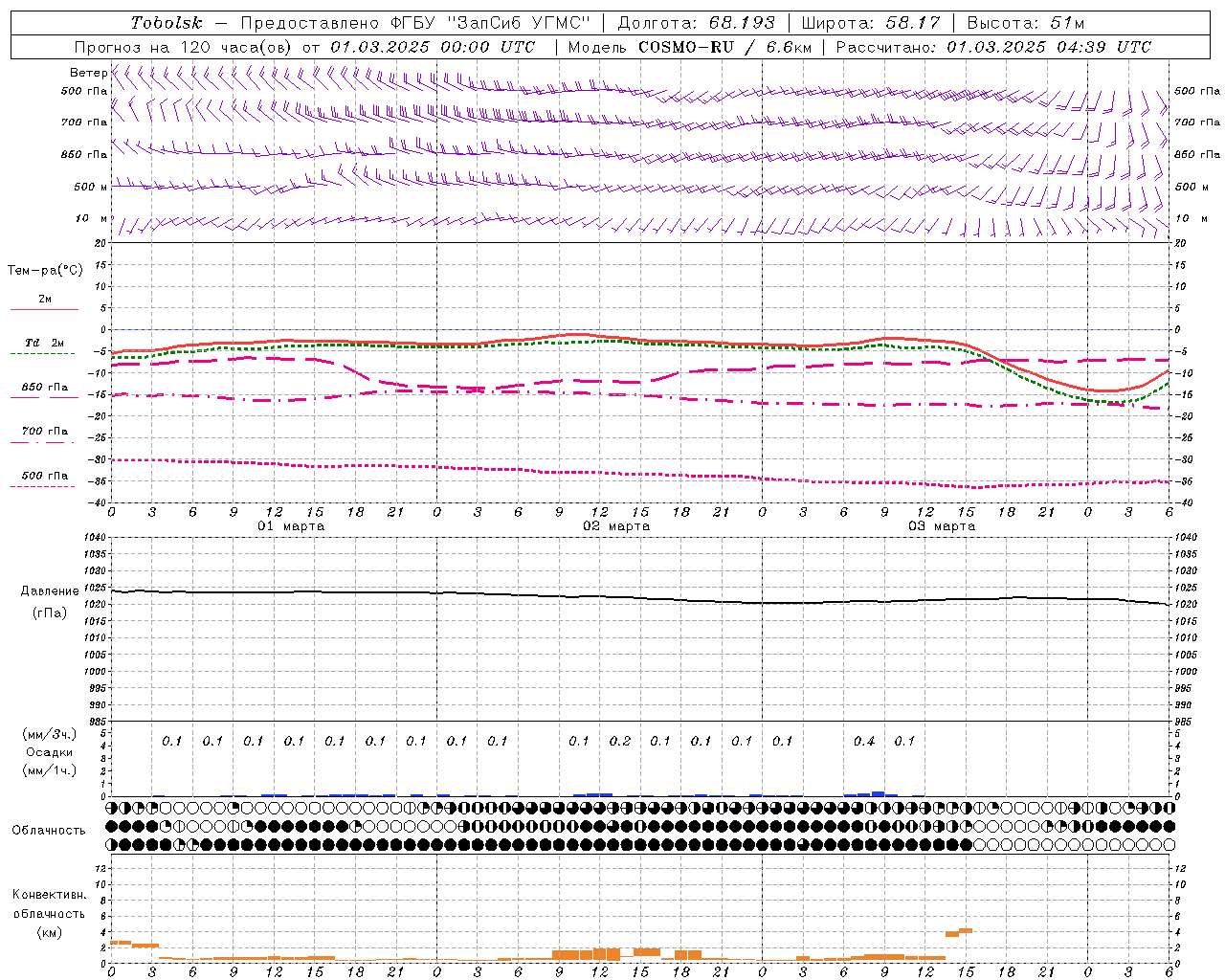
Task: Click the '700 гПа' temperature legend entry
Action: (x=45, y=432)
